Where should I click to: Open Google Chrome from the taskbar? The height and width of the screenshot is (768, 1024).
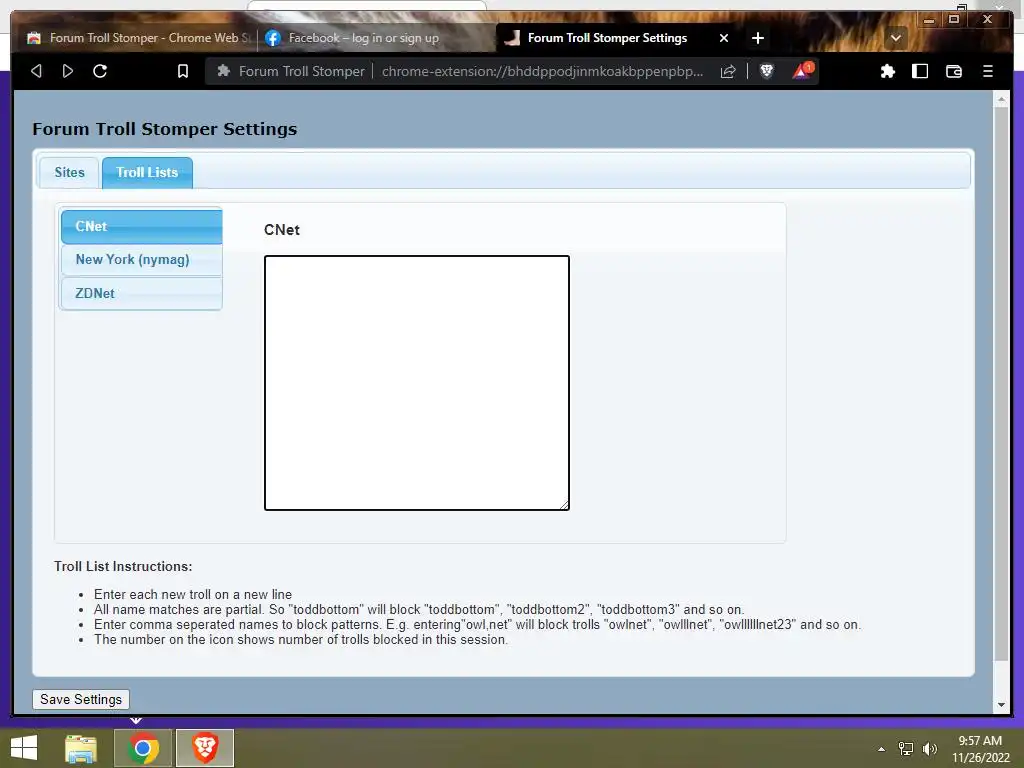point(143,748)
